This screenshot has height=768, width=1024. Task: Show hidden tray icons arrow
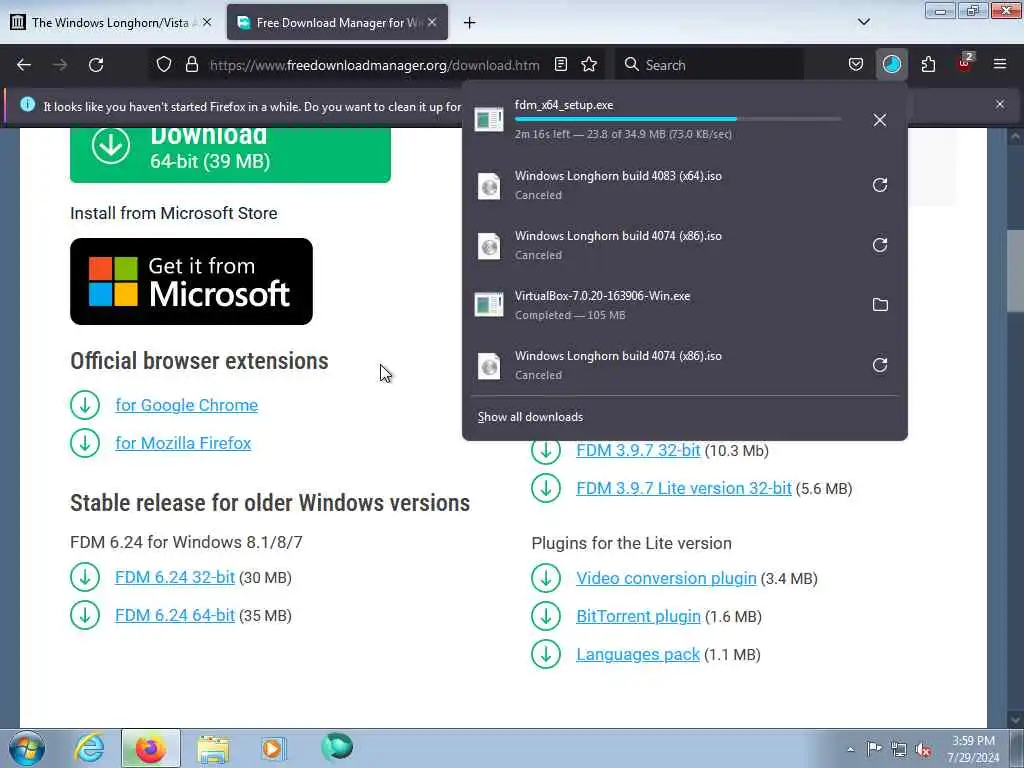pos(850,749)
